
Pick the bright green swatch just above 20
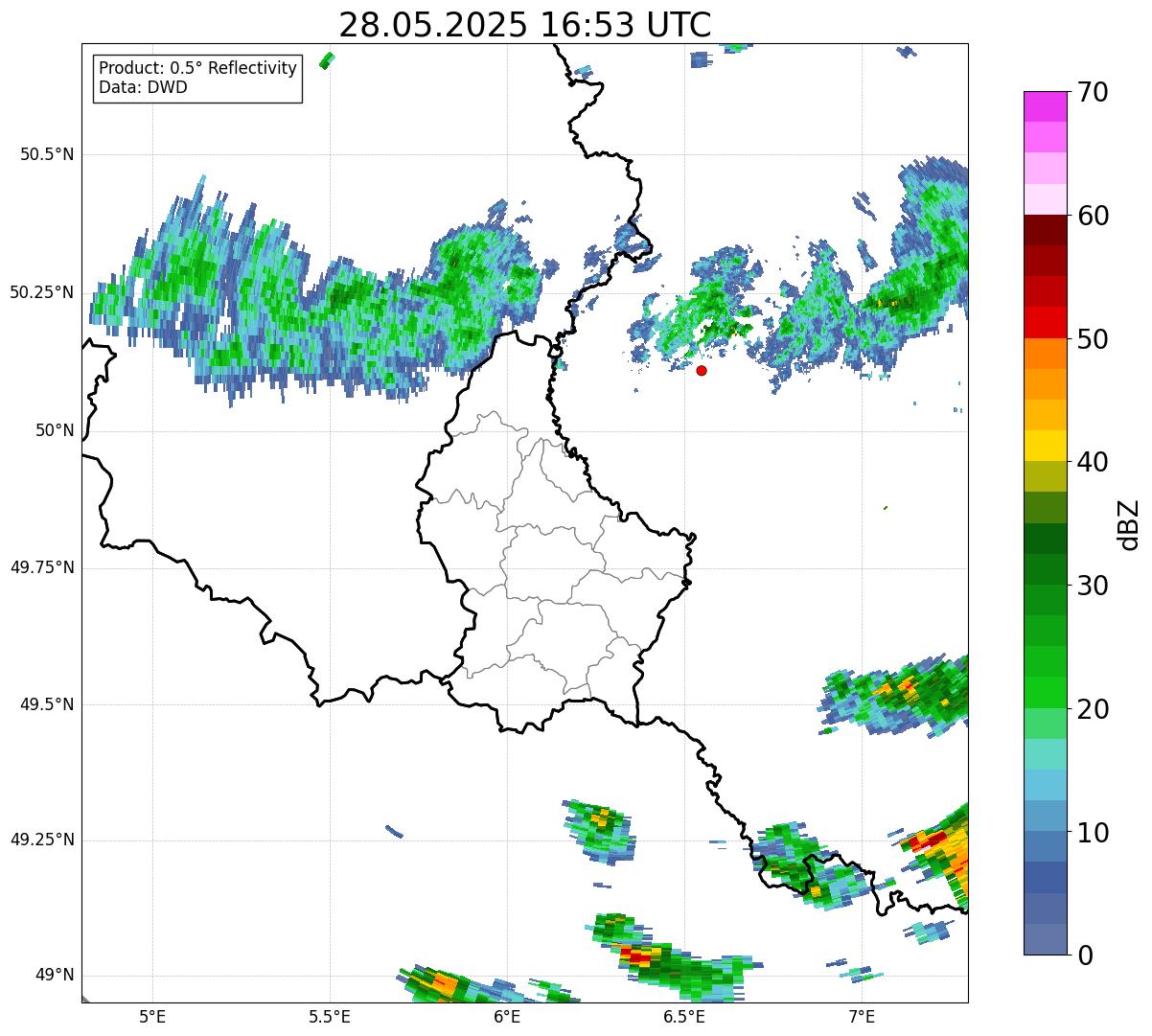click(x=1046, y=693)
